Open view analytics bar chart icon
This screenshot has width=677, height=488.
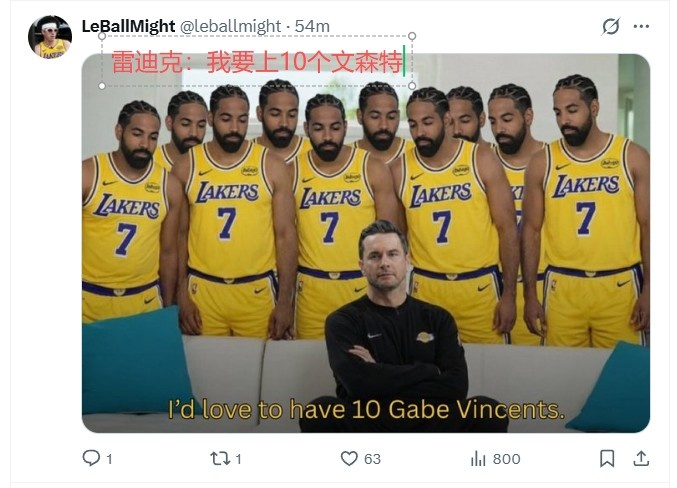478,458
